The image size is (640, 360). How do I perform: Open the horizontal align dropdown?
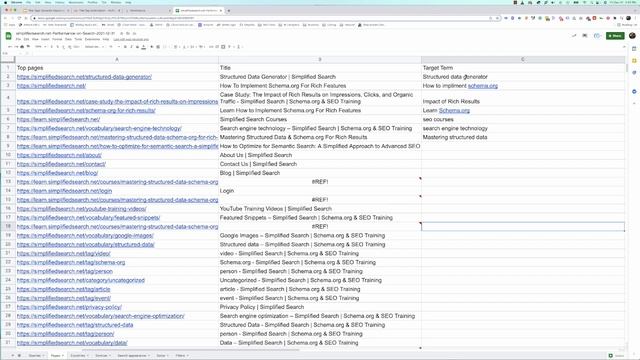coord(176,47)
